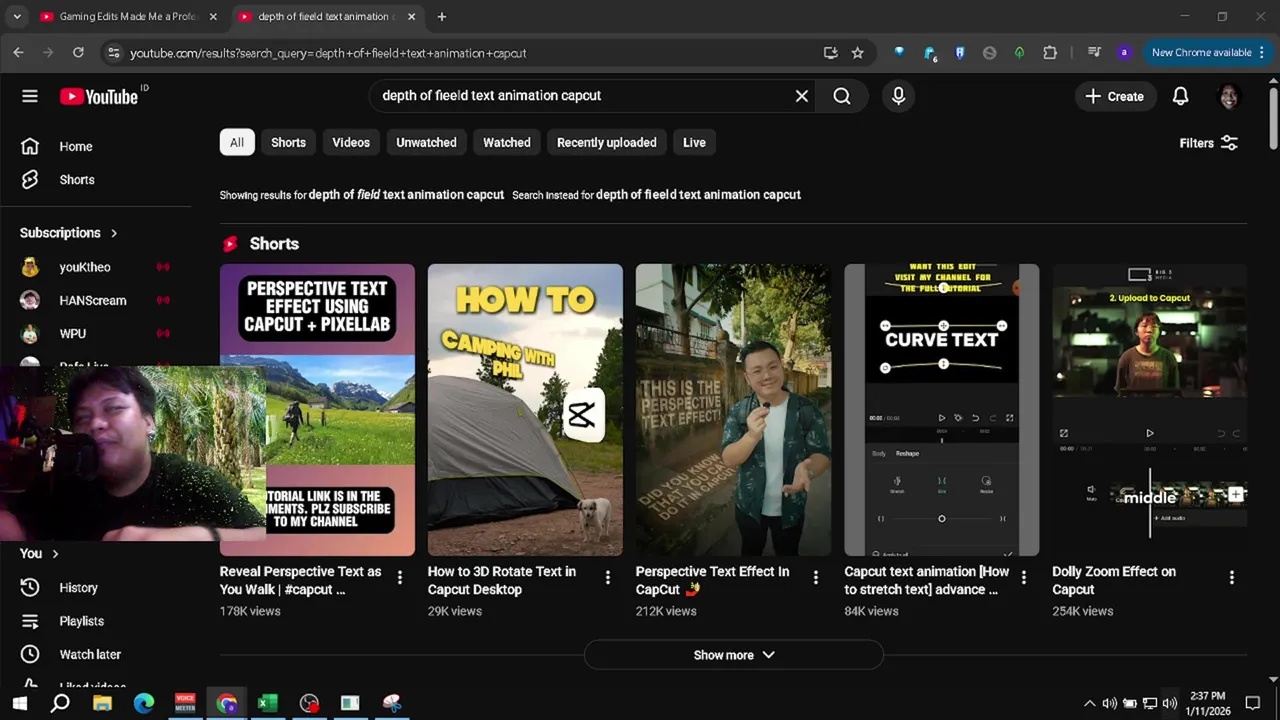Select the Unwatched filter chip
This screenshot has width=1280, height=720.
click(426, 142)
